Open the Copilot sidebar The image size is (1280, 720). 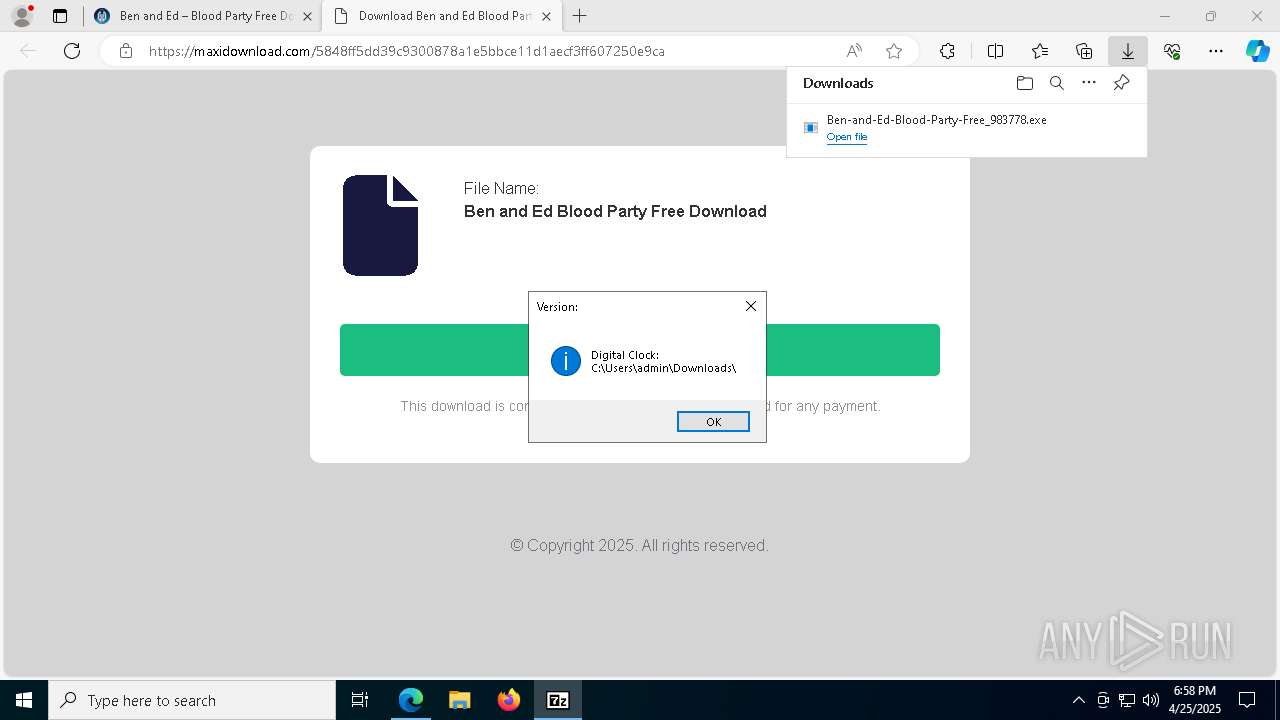[1257, 51]
